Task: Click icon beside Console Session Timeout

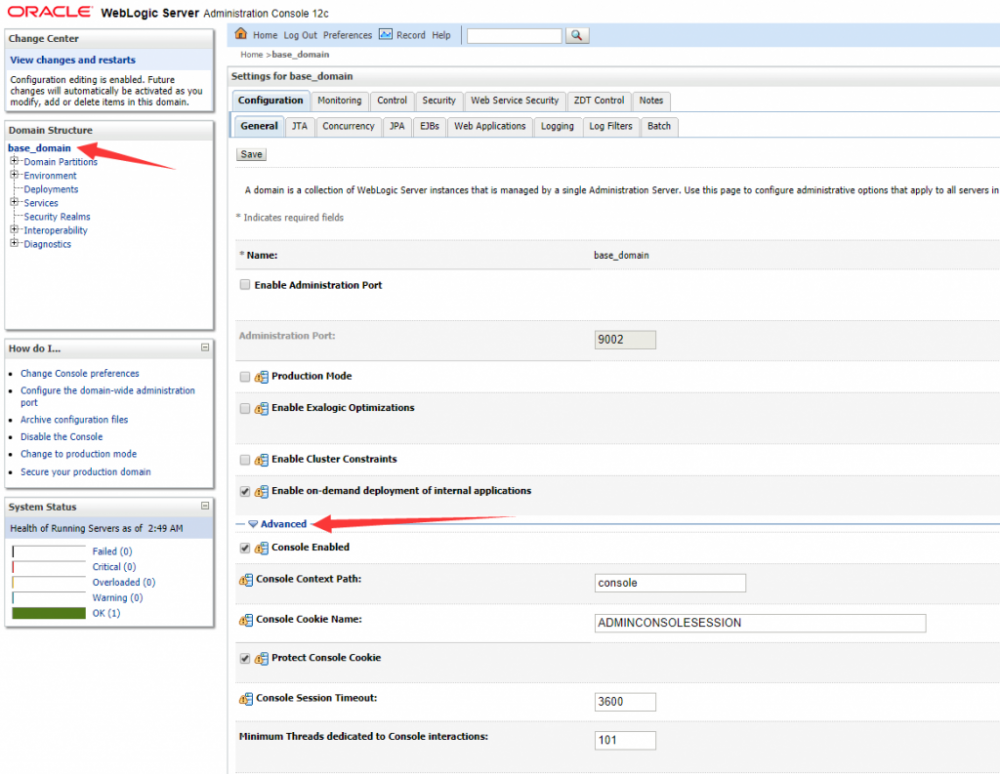Action: point(246,699)
